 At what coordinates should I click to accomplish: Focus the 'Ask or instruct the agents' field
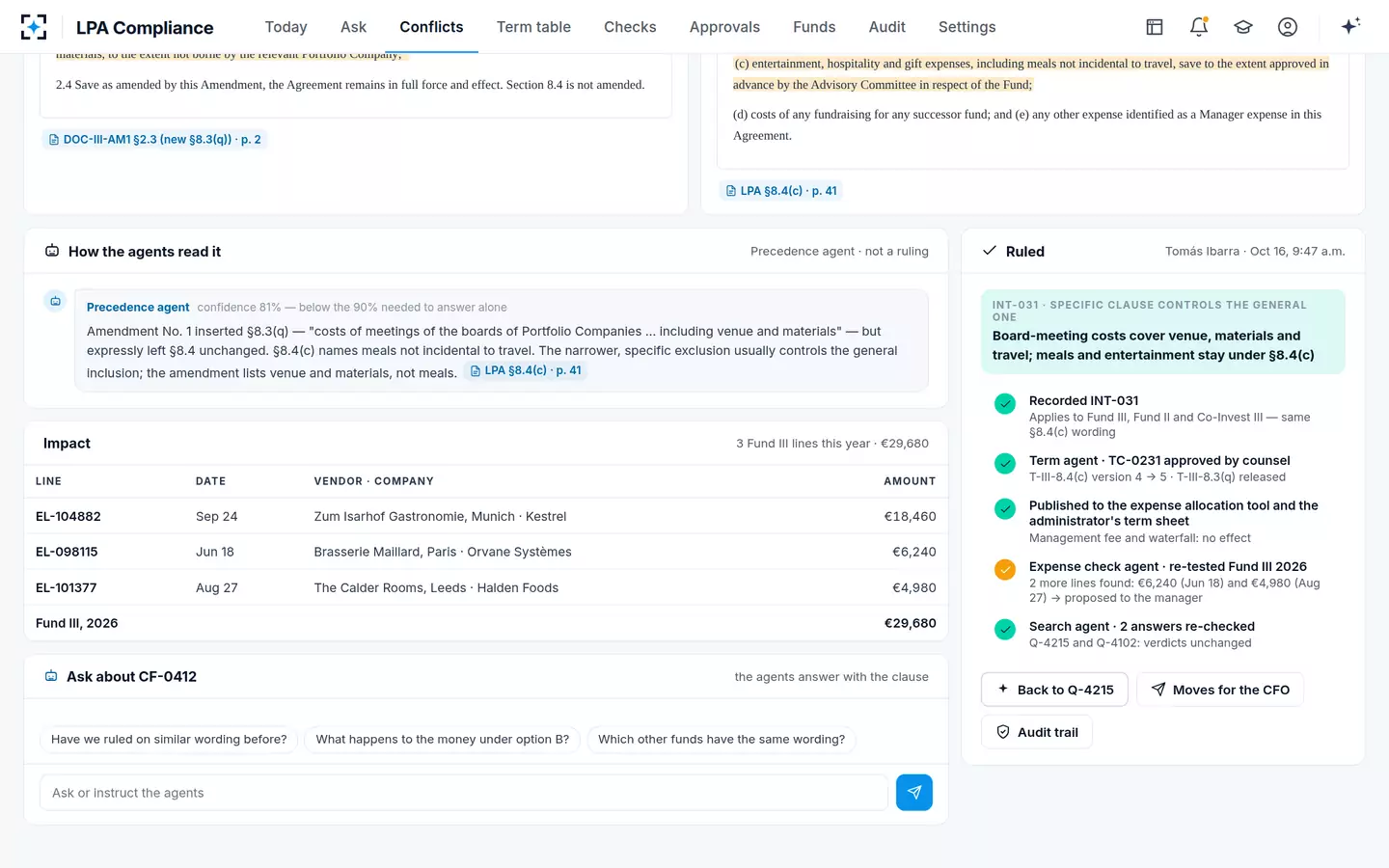464,793
